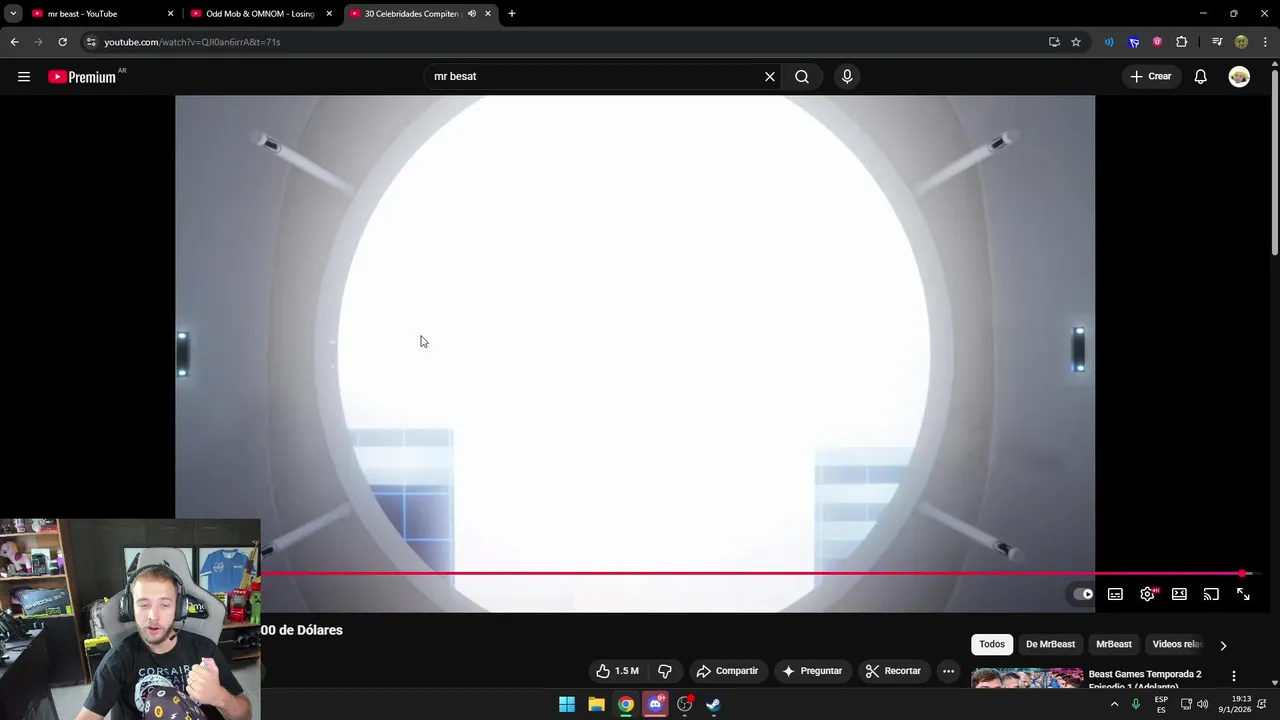Viewport: 1280px width, 720px height.
Task: Cast the video with the cast icon
Action: coord(1211,594)
